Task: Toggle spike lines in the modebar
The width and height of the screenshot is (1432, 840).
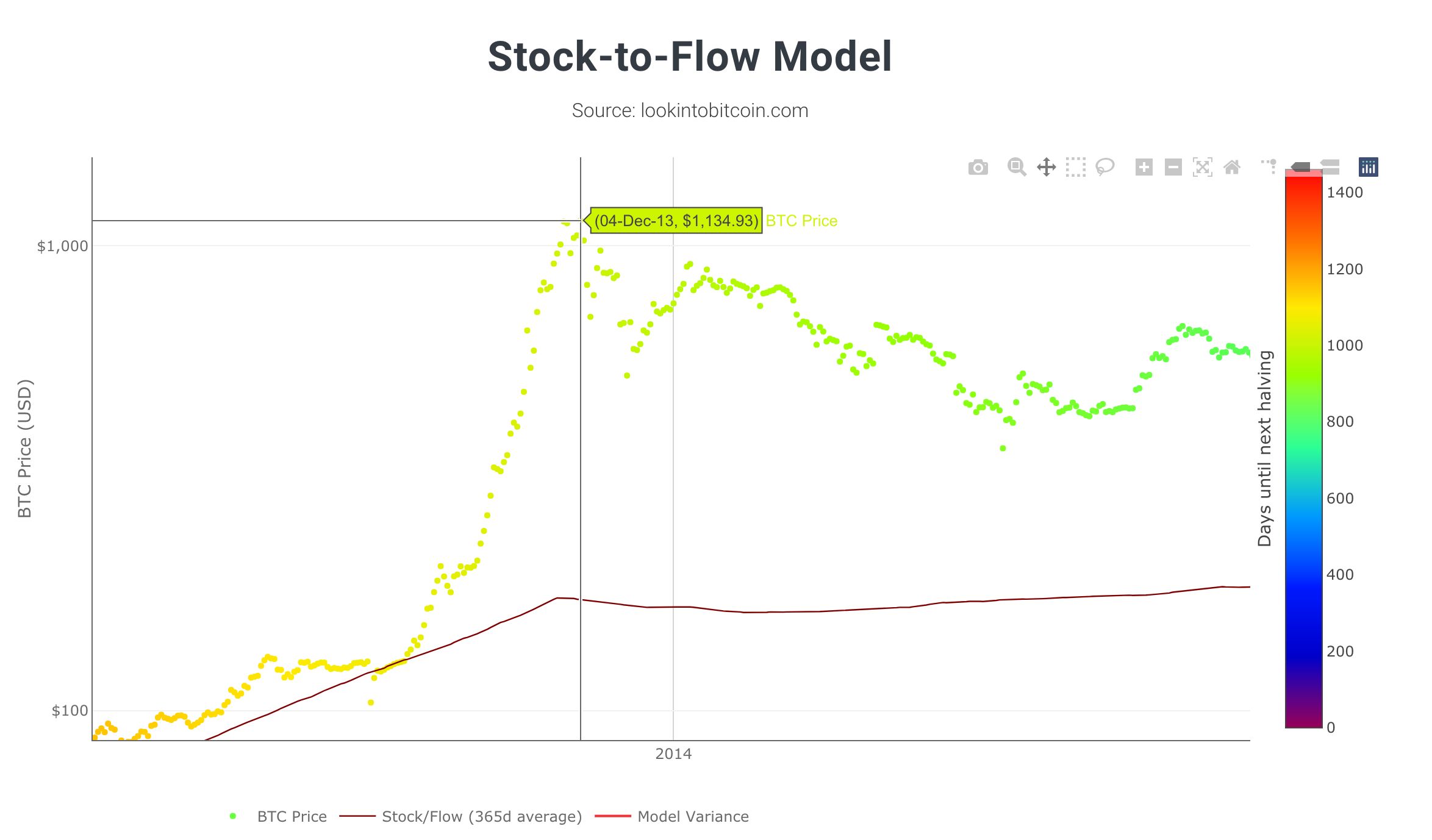Action: tap(1269, 166)
